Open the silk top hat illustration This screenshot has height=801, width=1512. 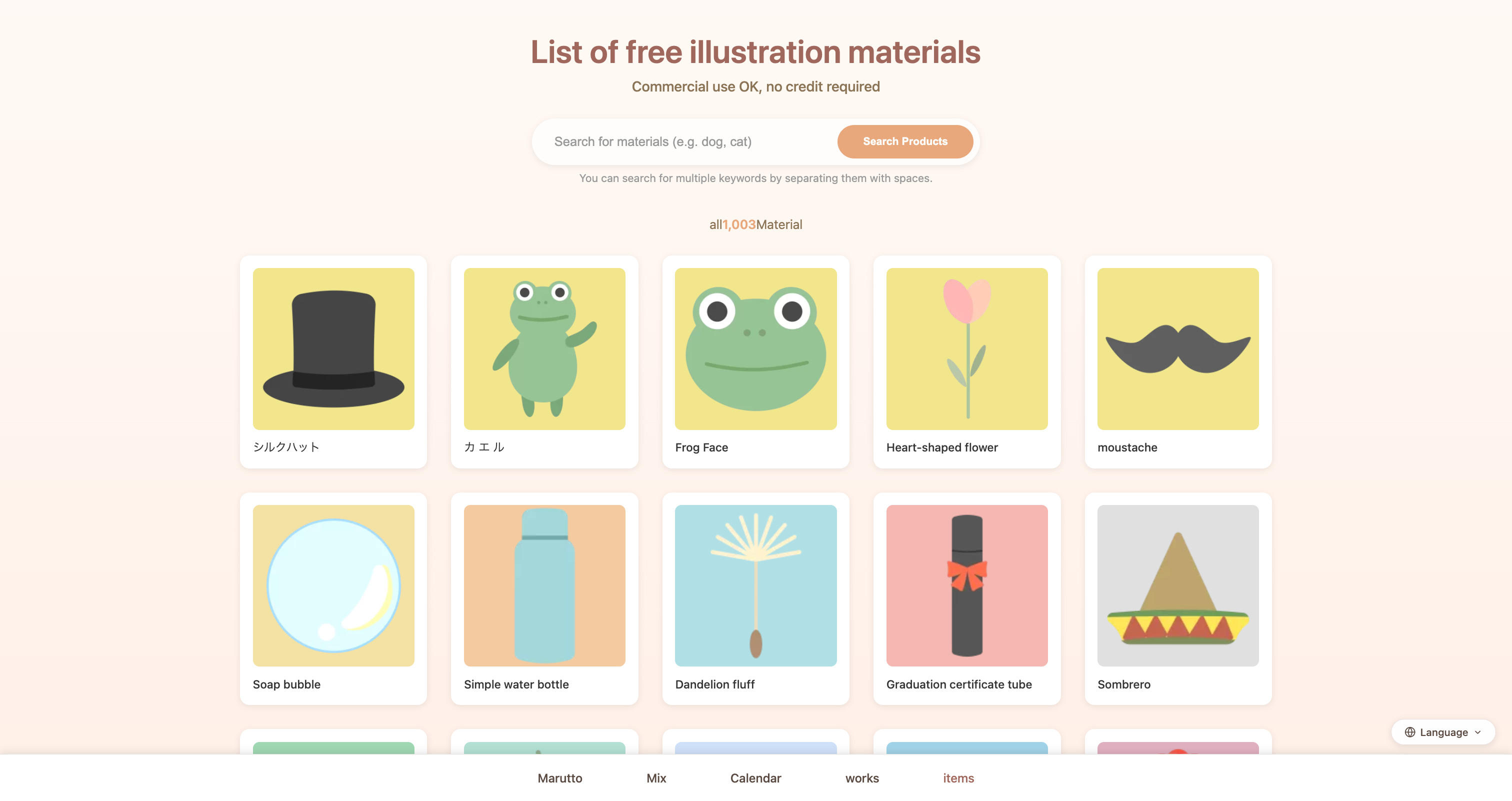click(x=333, y=348)
